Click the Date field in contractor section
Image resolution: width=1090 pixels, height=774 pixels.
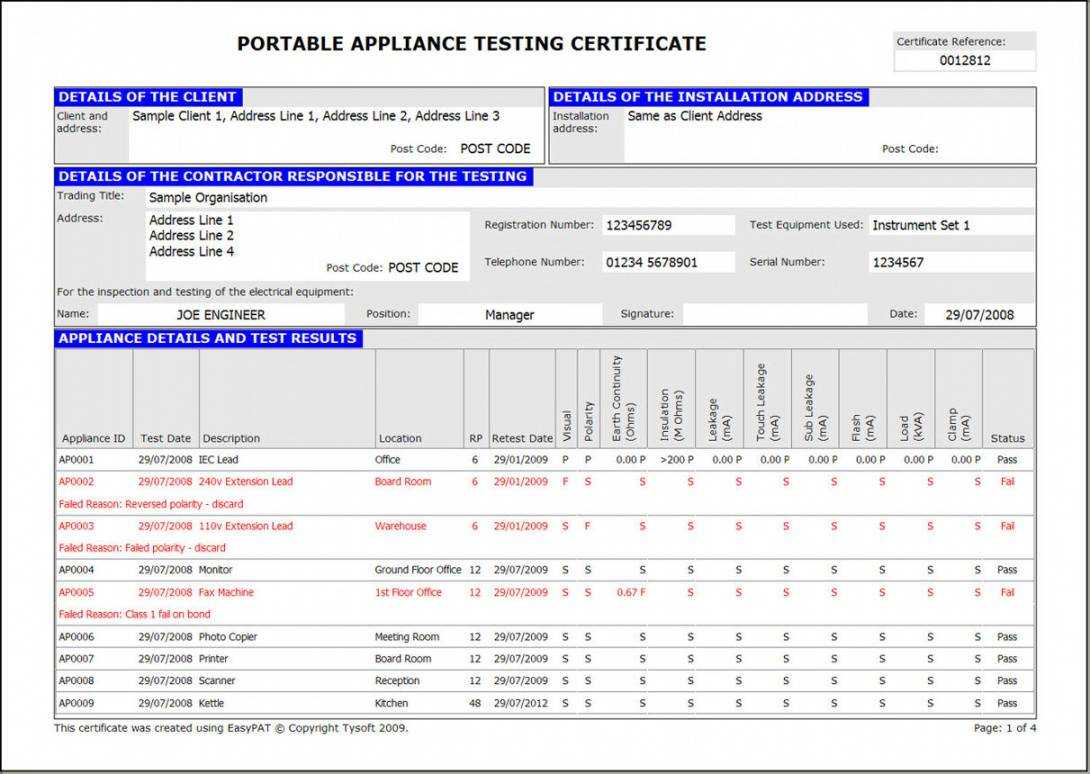coord(979,315)
